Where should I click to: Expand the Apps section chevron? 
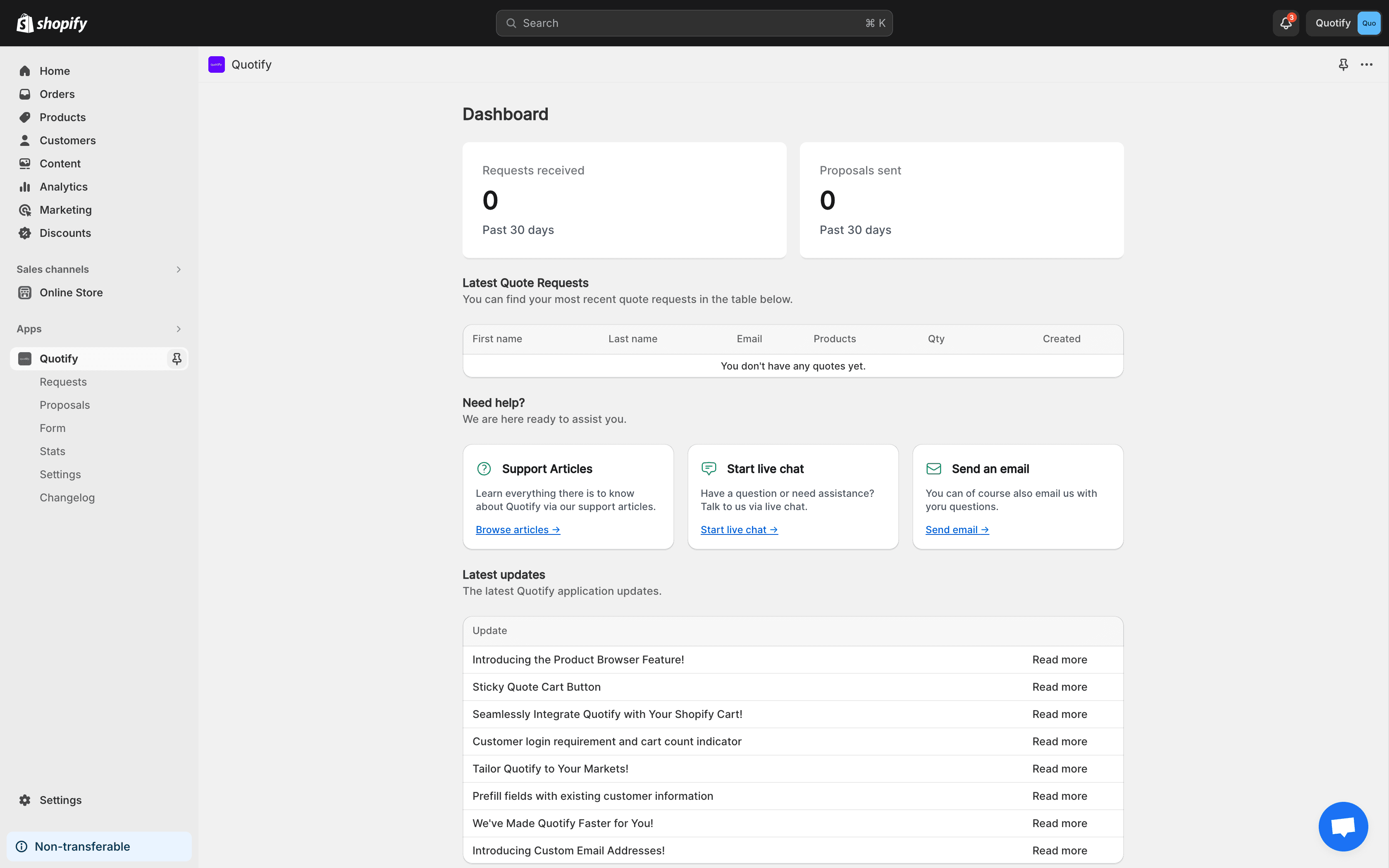coord(179,329)
